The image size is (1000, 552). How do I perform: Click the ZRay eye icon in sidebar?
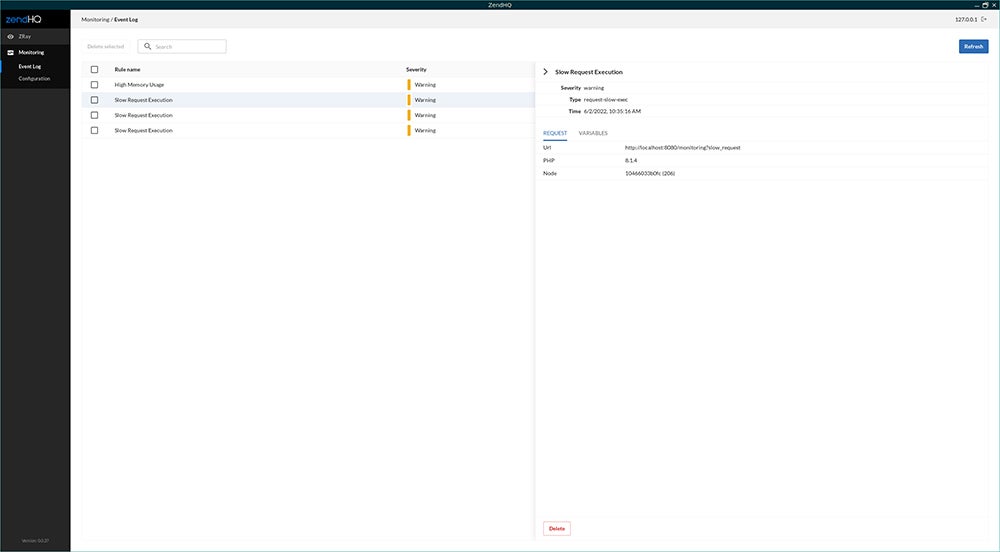10,37
